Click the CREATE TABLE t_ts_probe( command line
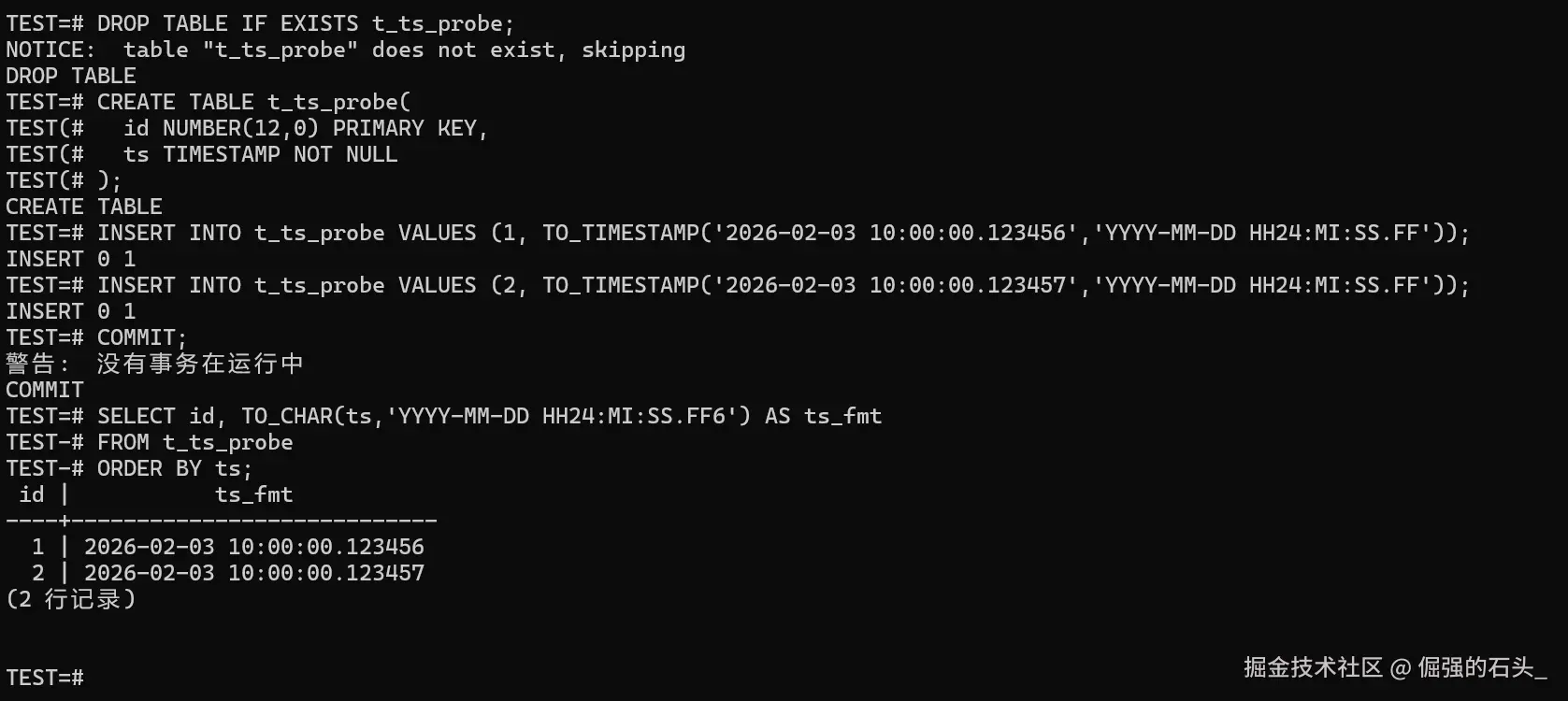 [208, 102]
